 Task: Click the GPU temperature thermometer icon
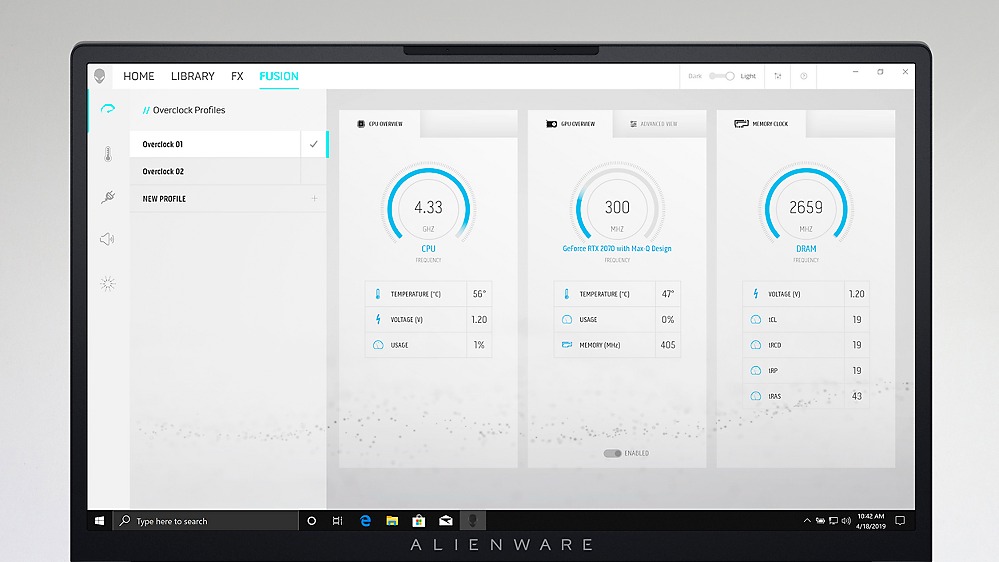pos(566,294)
